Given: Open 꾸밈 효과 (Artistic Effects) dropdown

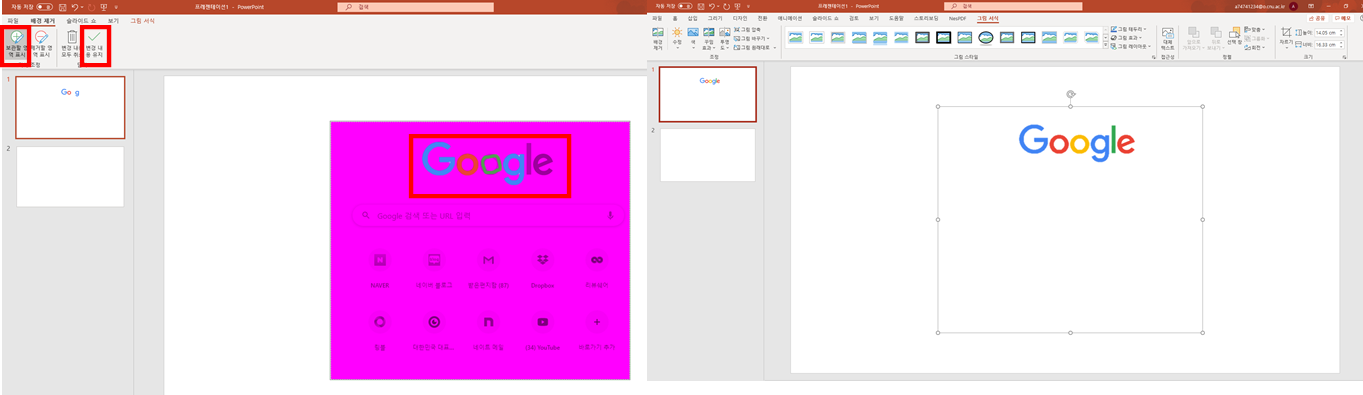Looking at the screenshot, I should click(x=709, y=39).
